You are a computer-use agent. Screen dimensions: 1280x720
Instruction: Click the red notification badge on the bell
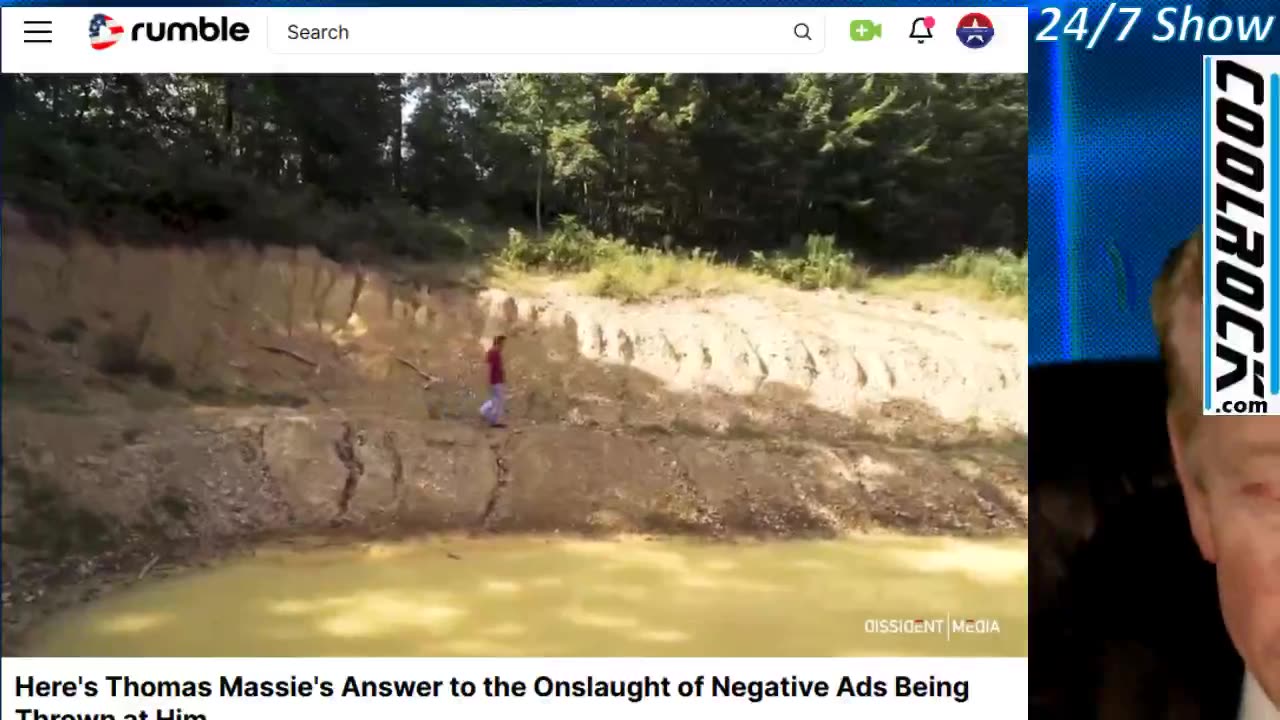point(930,21)
